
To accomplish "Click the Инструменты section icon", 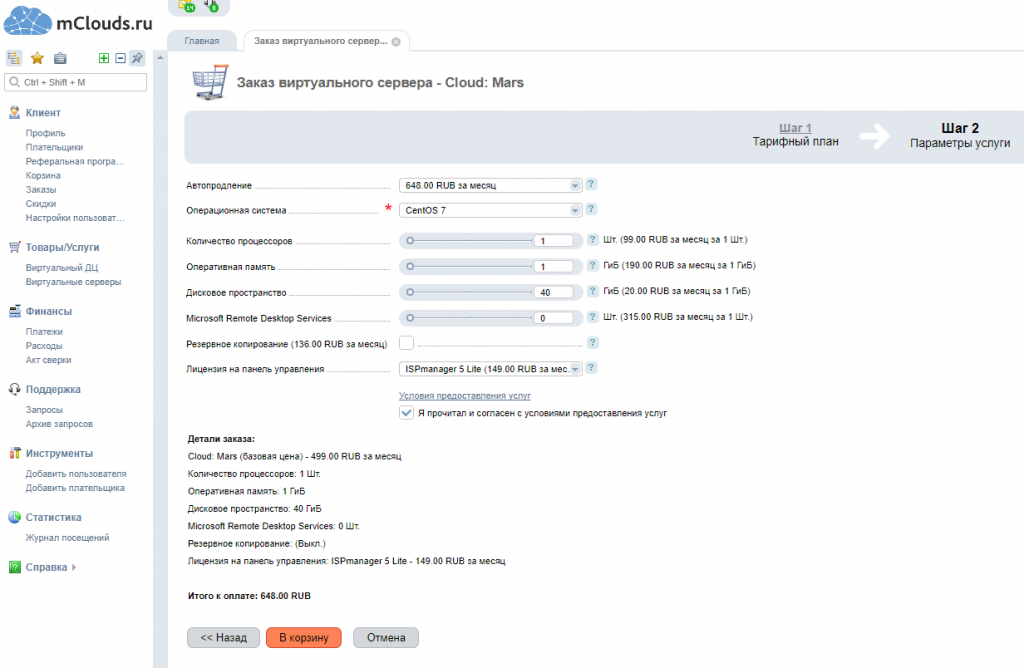I will [x=14, y=453].
